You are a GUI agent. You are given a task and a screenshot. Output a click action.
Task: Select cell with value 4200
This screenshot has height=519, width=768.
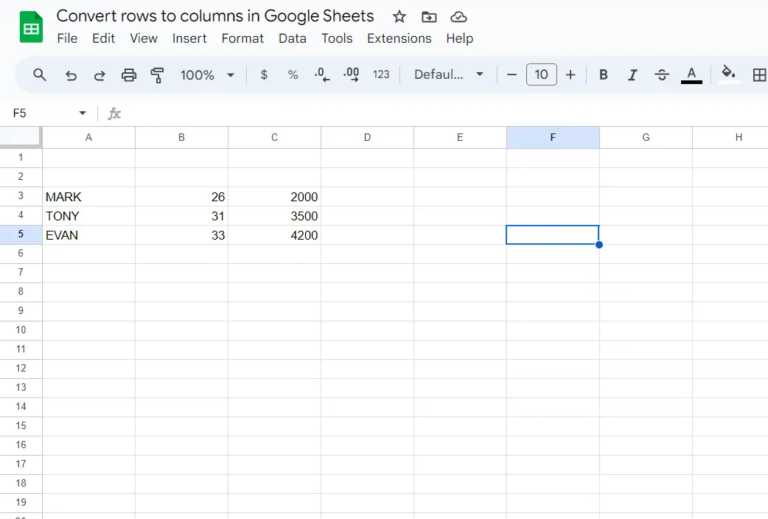275,235
